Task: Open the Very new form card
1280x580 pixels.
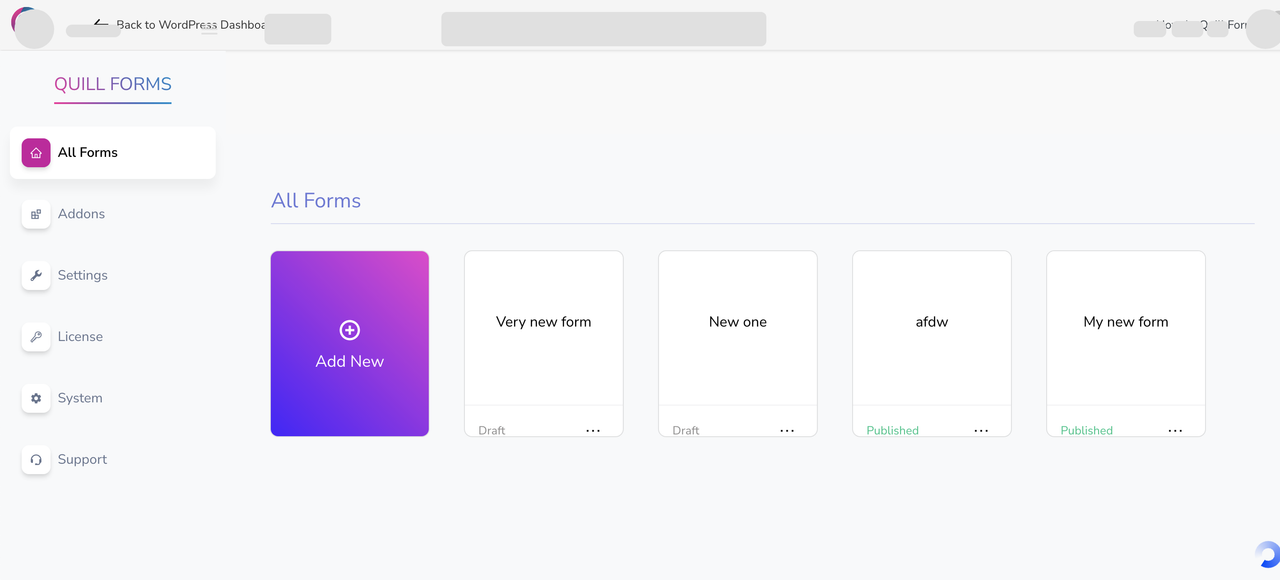Action: click(544, 344)
